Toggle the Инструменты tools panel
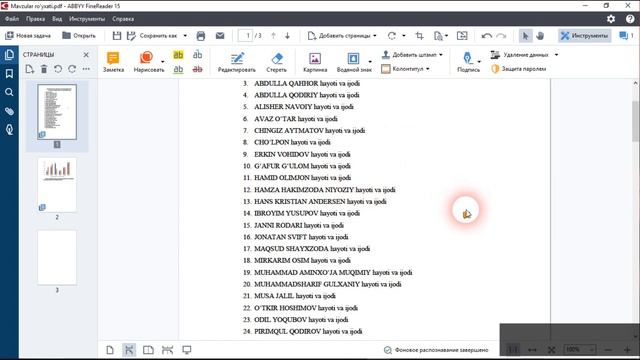Image resolution: width=640 pixels, height=360 pixels. 585,36
